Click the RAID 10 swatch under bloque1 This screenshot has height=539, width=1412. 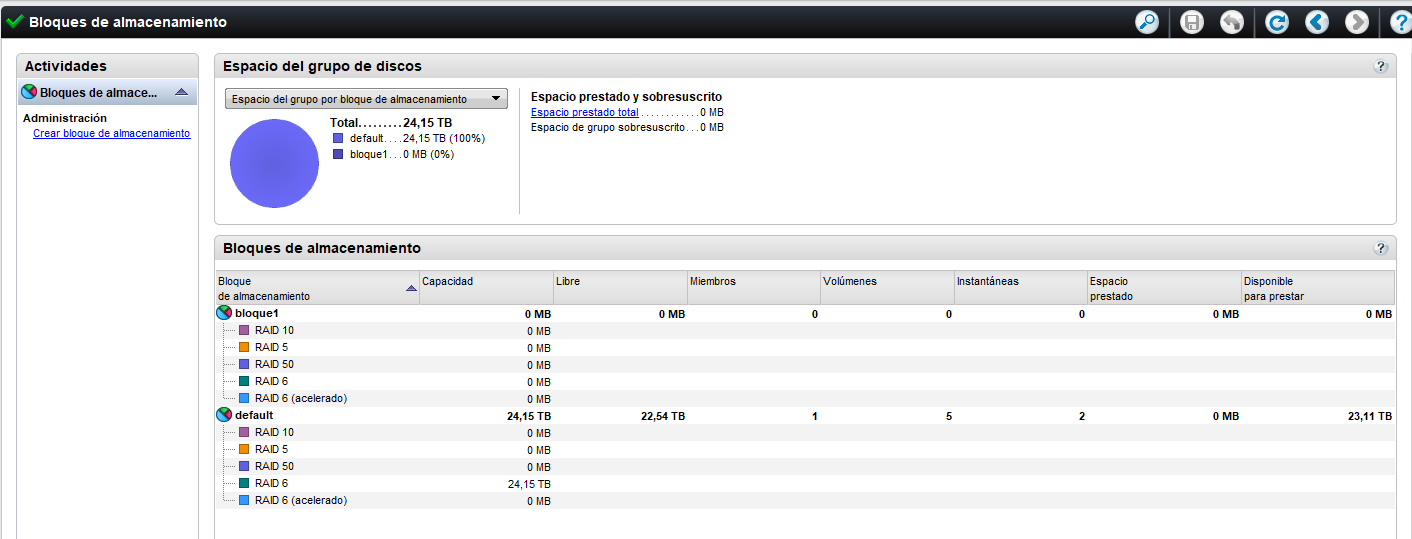tap(244, 331)
